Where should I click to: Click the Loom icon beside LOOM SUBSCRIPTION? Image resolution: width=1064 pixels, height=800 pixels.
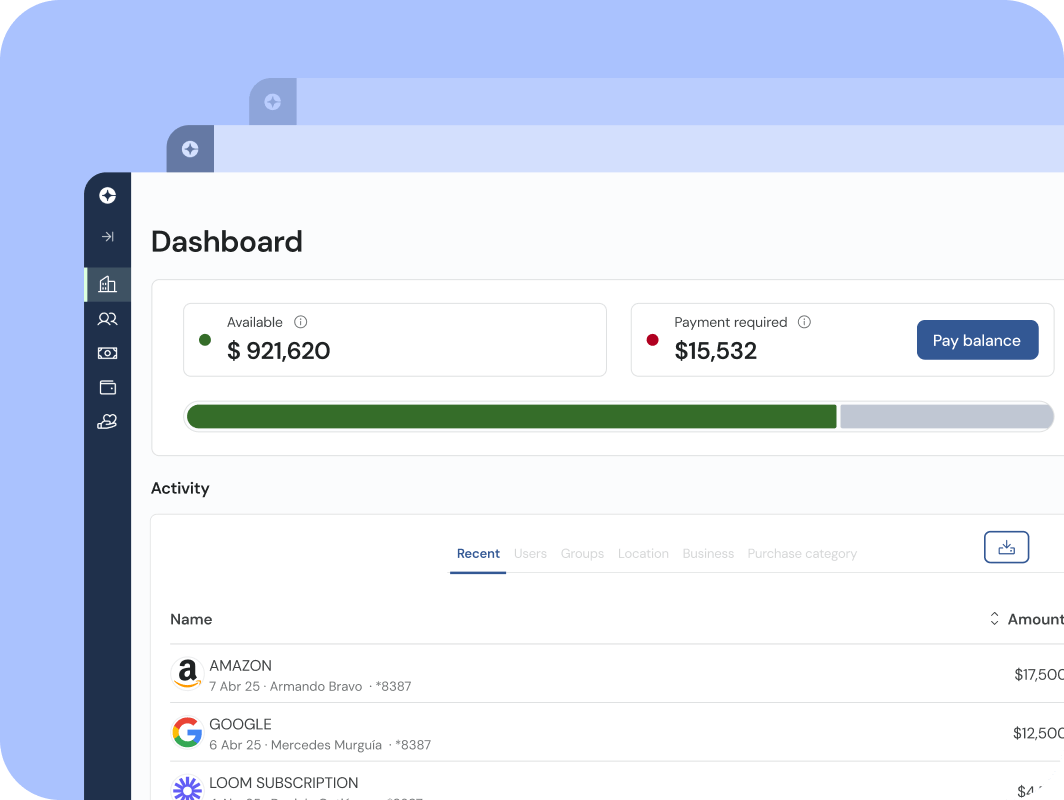click(186, 789)
